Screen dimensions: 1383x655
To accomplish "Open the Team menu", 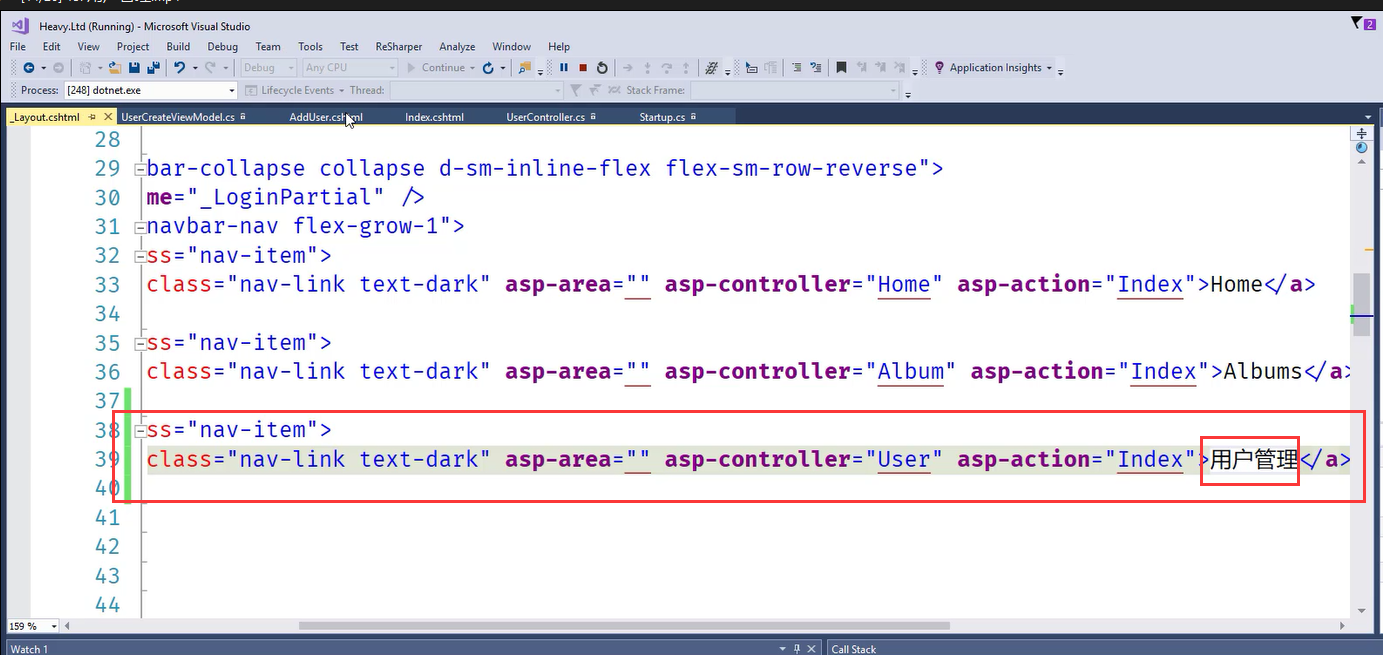I will [268, 46].
